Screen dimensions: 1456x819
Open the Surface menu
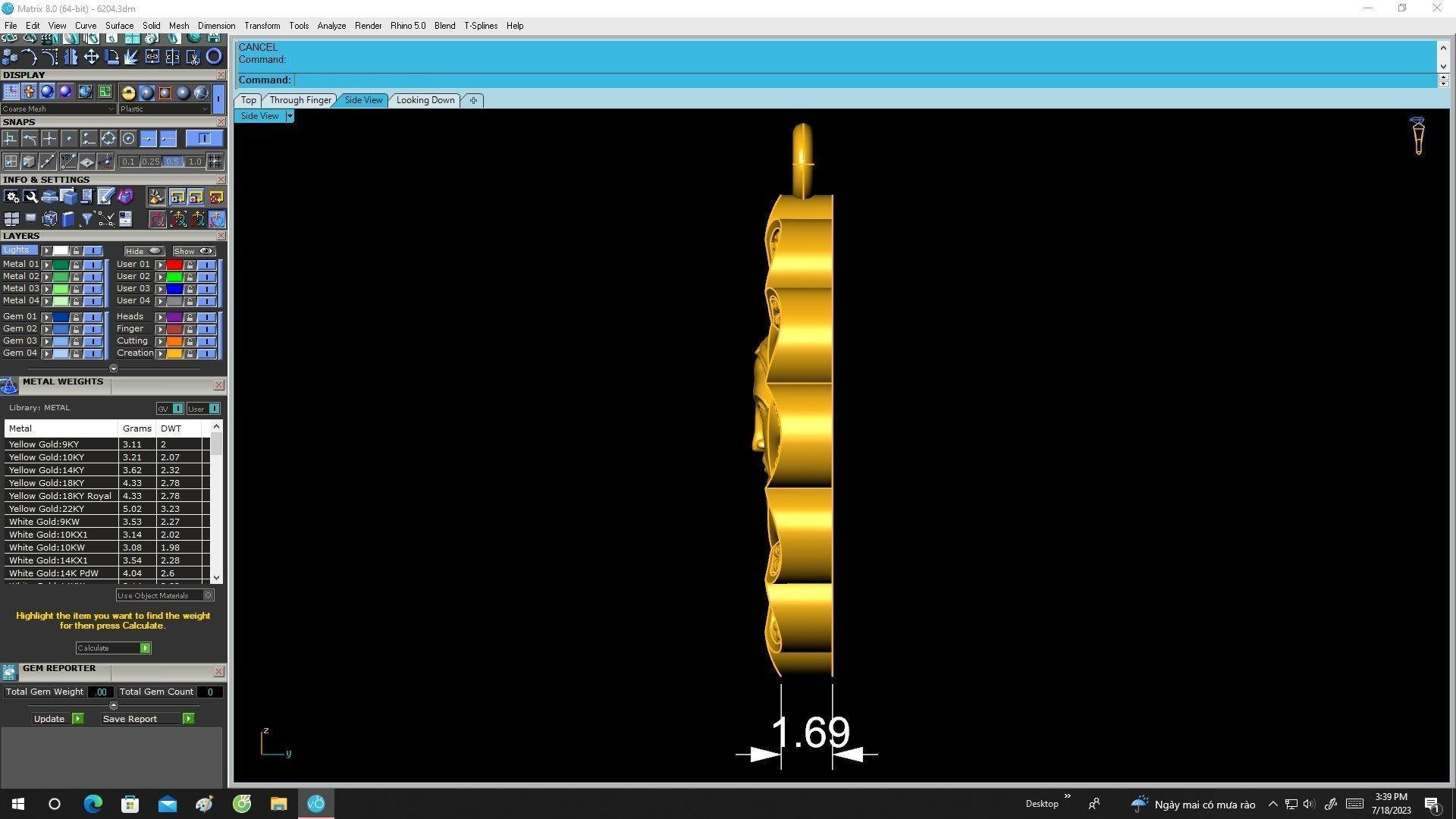tap(119, 26)
